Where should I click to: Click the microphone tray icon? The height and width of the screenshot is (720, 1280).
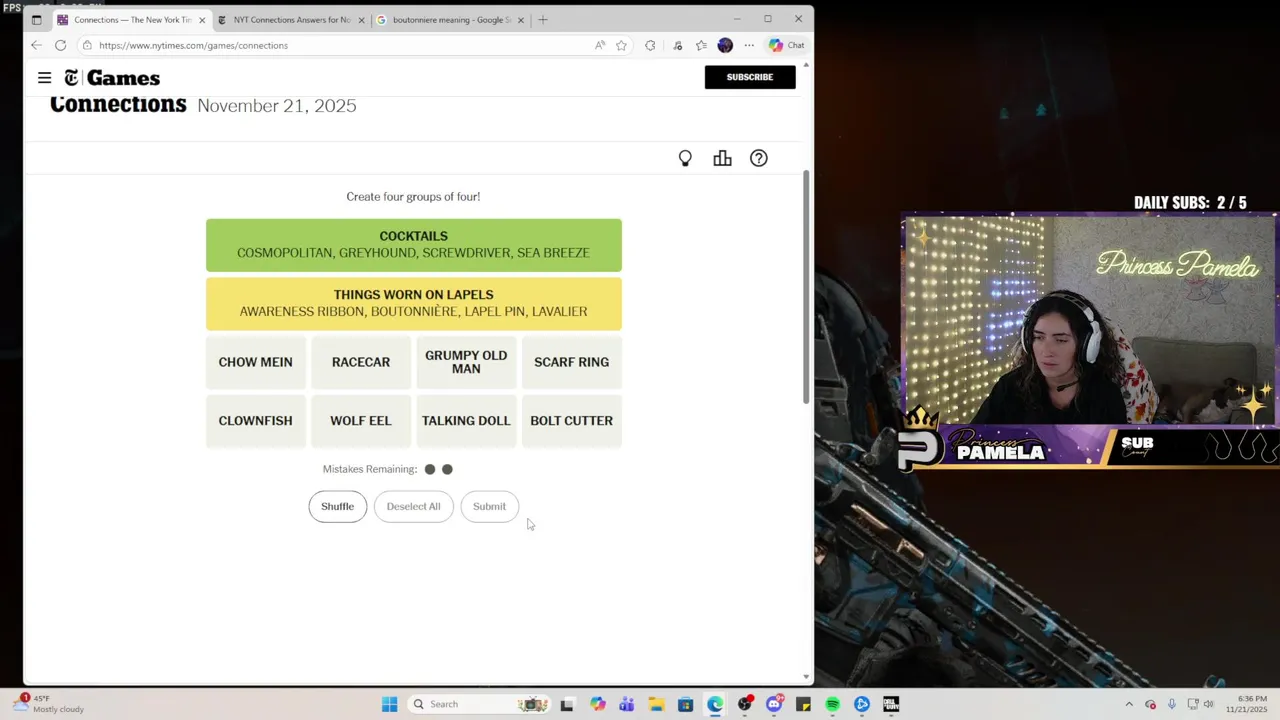coord(1172,704)
